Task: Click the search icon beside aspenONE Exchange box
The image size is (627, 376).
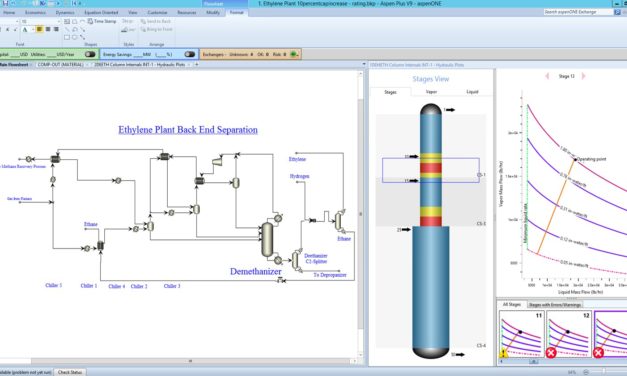Action: tap(617, 12)
